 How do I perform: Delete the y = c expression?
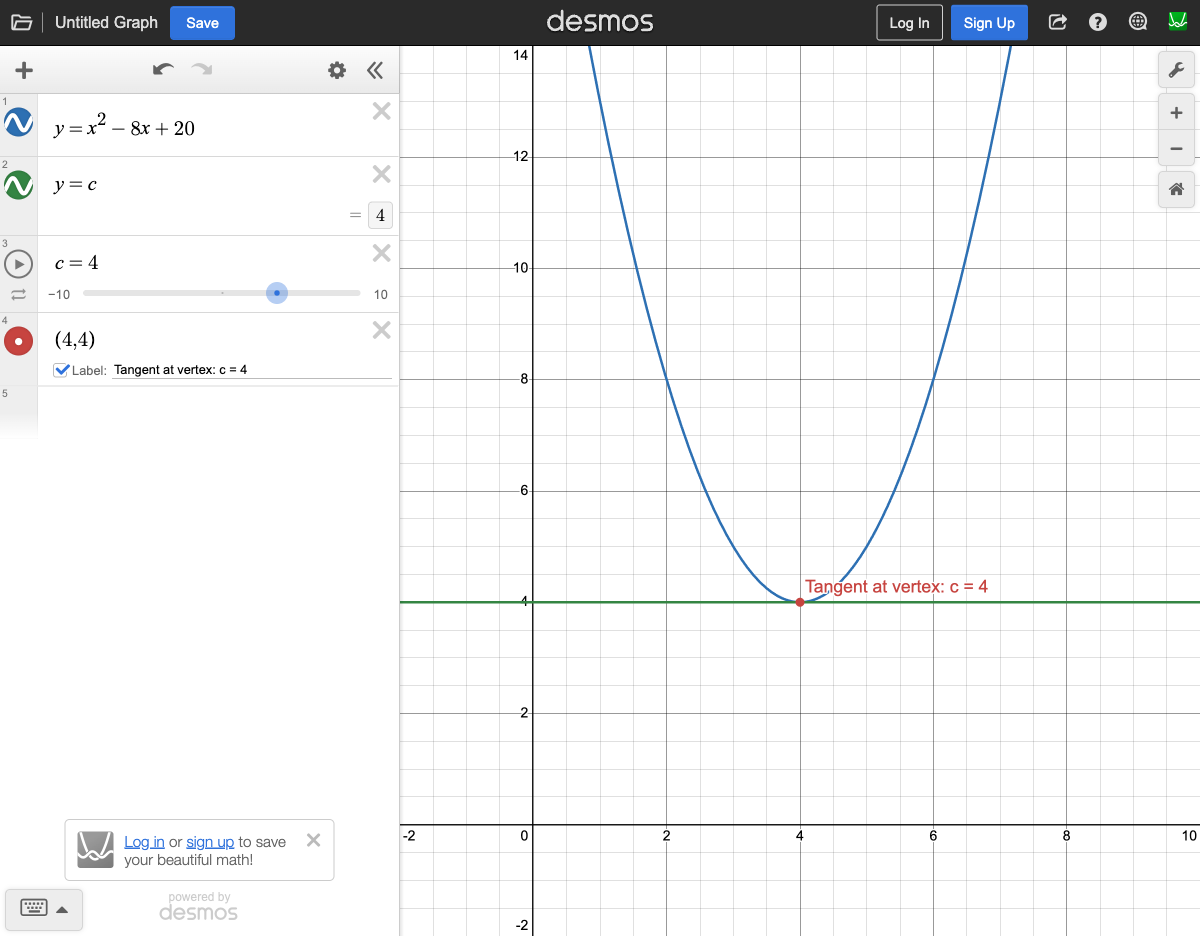(x=381, y=174)
